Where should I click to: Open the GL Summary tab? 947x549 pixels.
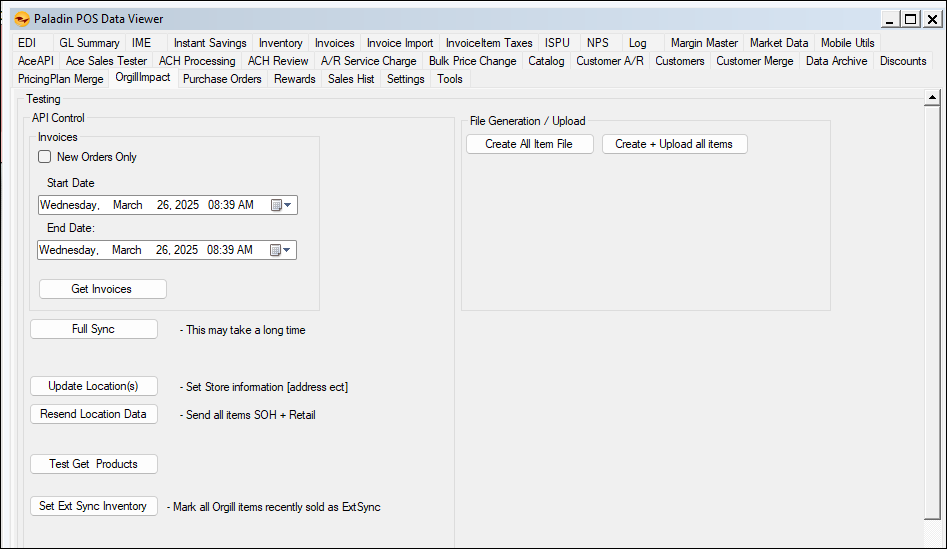click(x=89, y=43)
